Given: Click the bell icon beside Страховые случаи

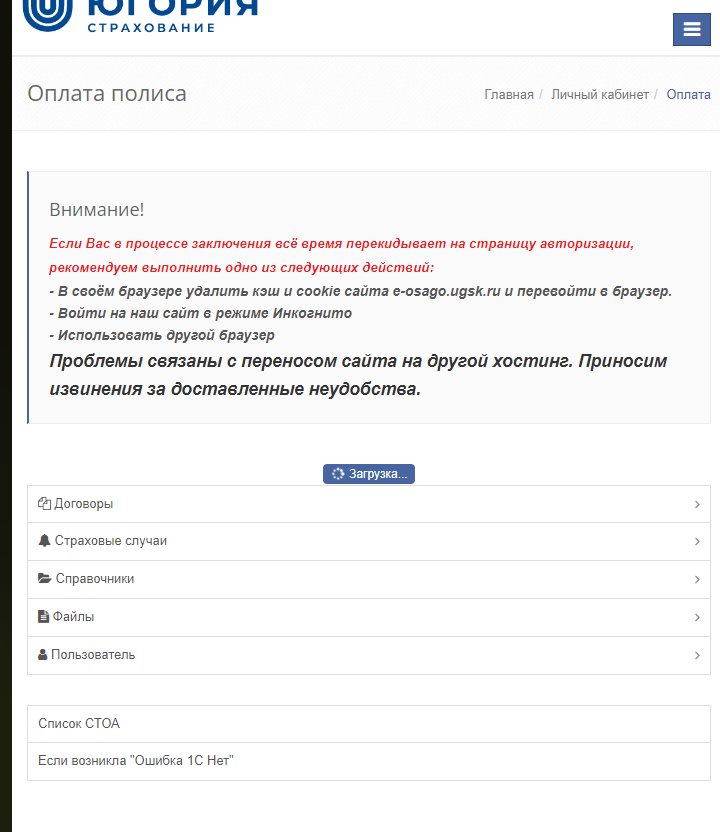Looking at the screenshot, I should pyautogui.click(x=44, y=541).
